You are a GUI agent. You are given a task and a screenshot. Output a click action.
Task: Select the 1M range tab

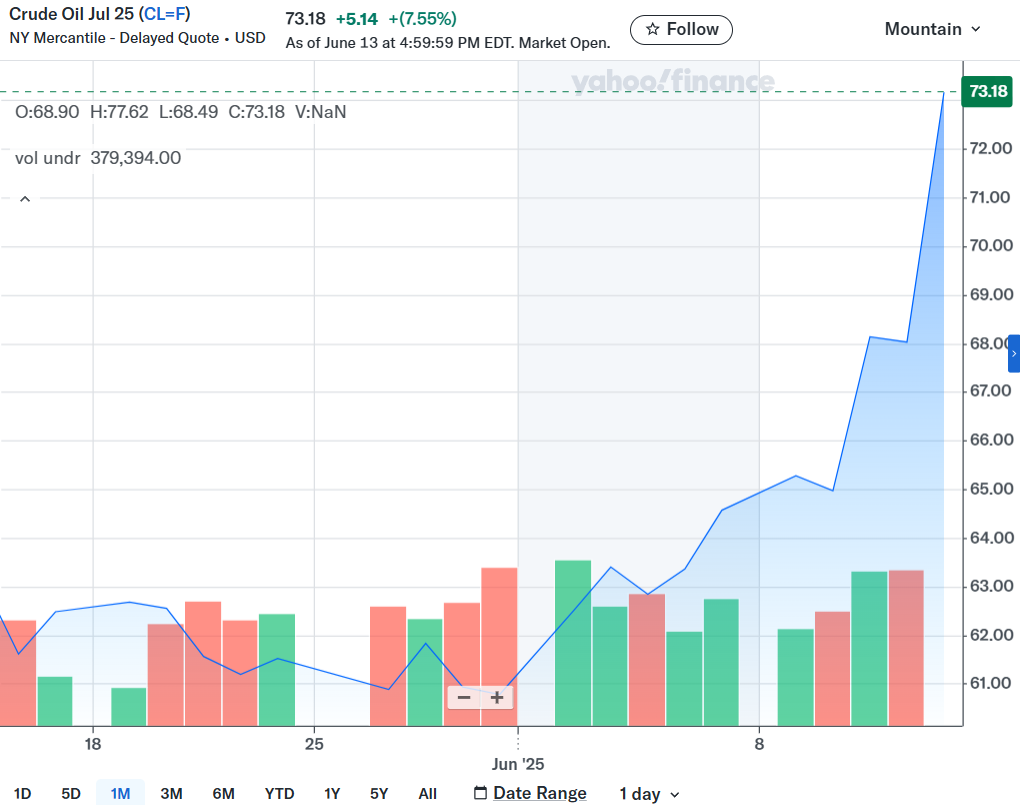120,793
